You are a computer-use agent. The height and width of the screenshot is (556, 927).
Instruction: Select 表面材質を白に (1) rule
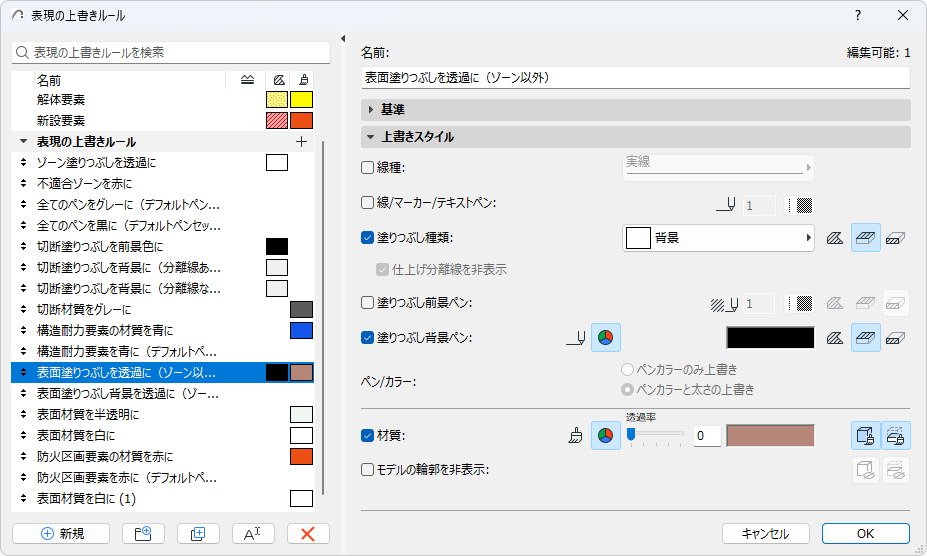click(x=163, y=499)
